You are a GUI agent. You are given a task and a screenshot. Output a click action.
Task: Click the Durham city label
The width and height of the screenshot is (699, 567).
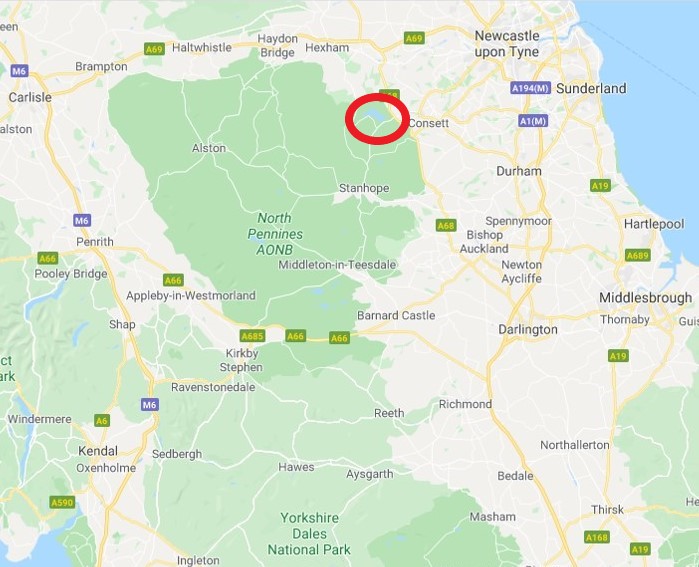point(519,171)
